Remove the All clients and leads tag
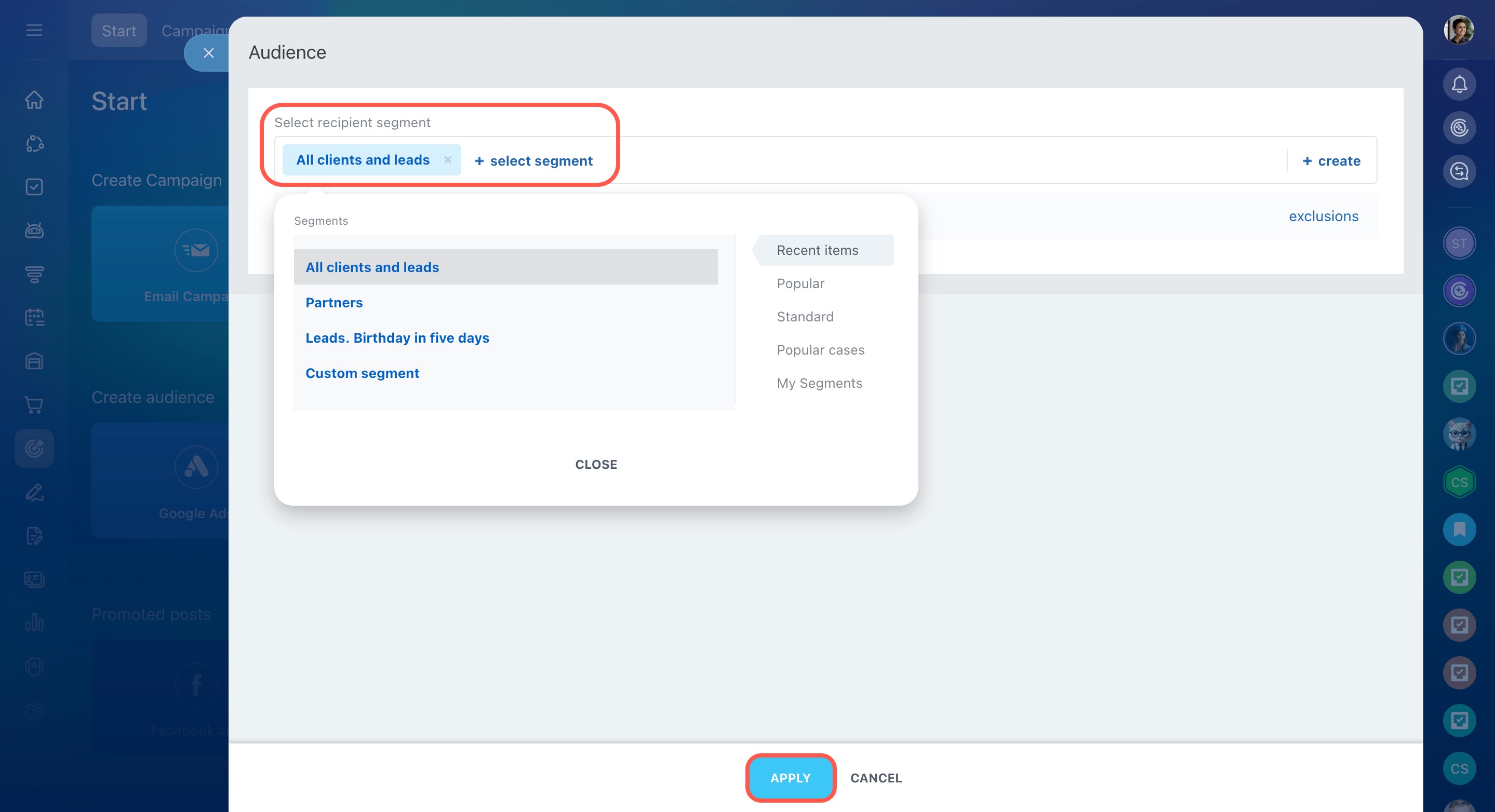 [x=447, y=159]
